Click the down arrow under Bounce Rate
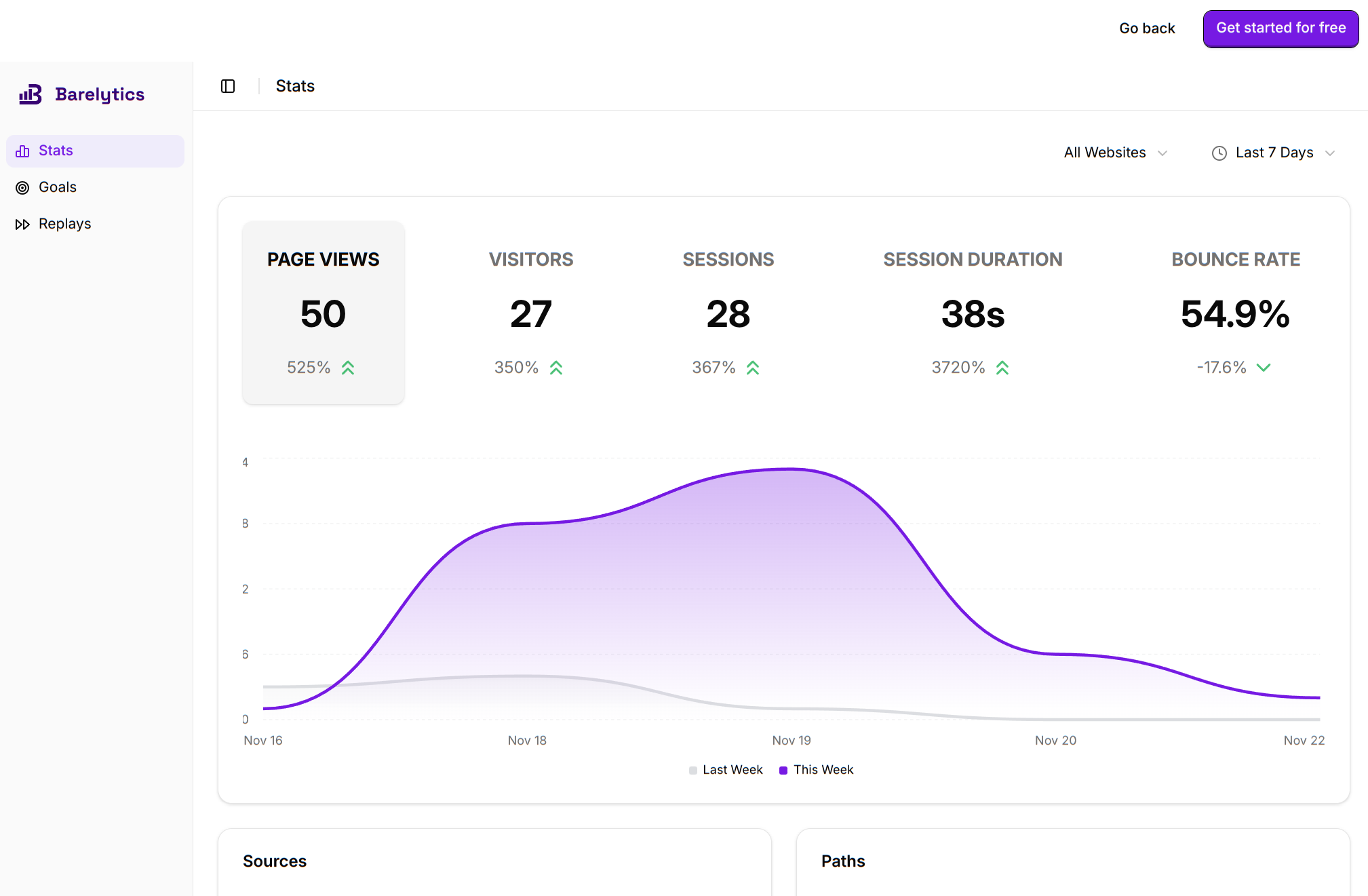1368x896 pixels. pos(1263,368)
